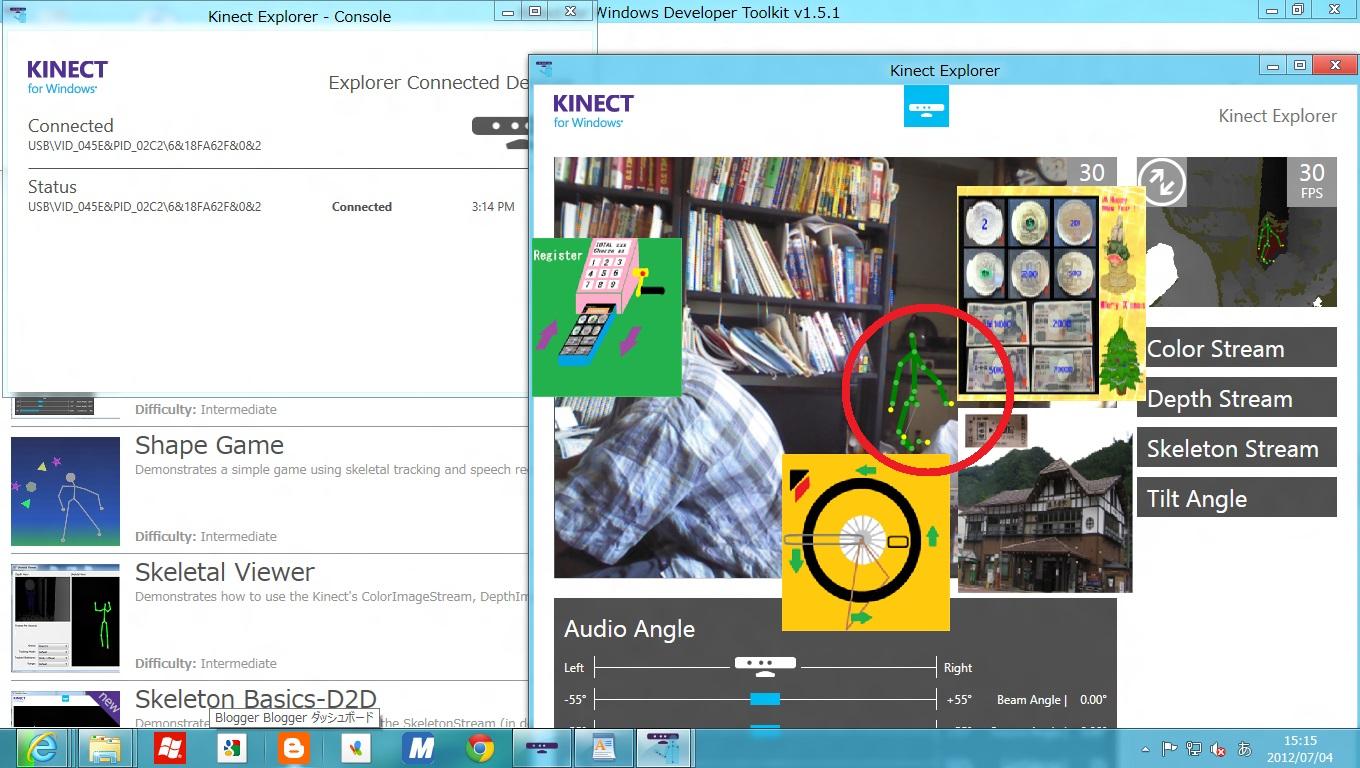Image resolution: width=1360 pixels, height=768 pixels.
Task: Click the bold Connected status value
Action: (x=362, y=207)
